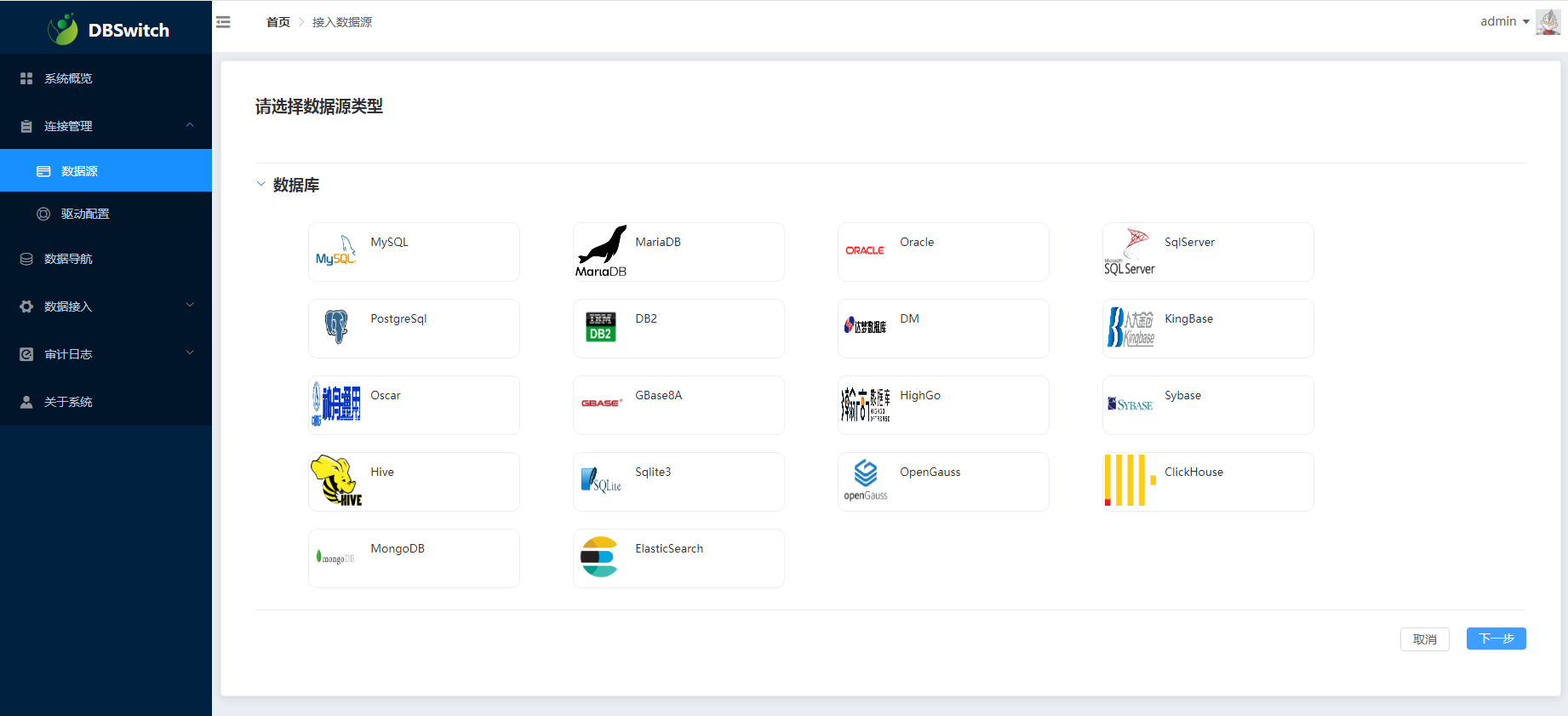
Task: Click the Sybase label text
Action: pos(1182,396)
